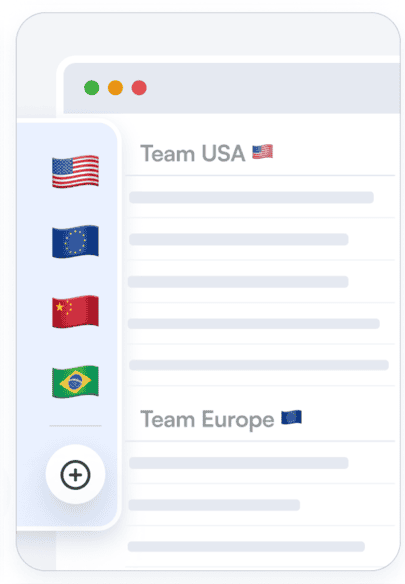Select the last placeholder row above Team Europe
Screen dimensions: 405x584
[259, 365]
